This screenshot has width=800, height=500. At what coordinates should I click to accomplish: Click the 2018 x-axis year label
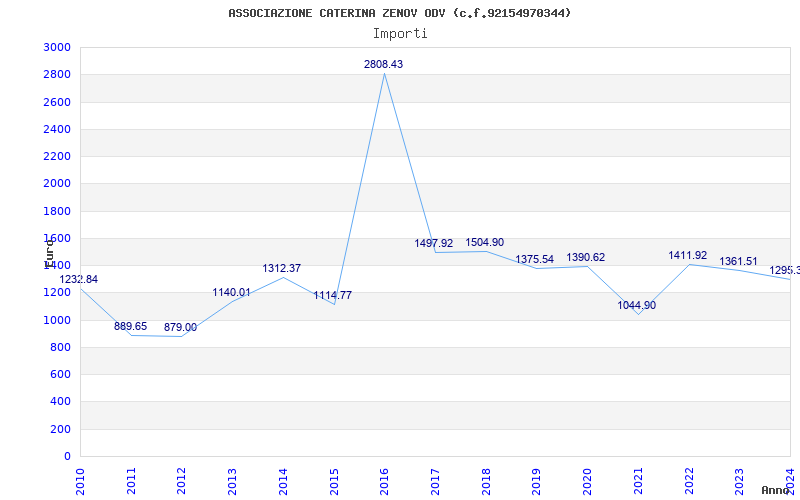(486, 481)
